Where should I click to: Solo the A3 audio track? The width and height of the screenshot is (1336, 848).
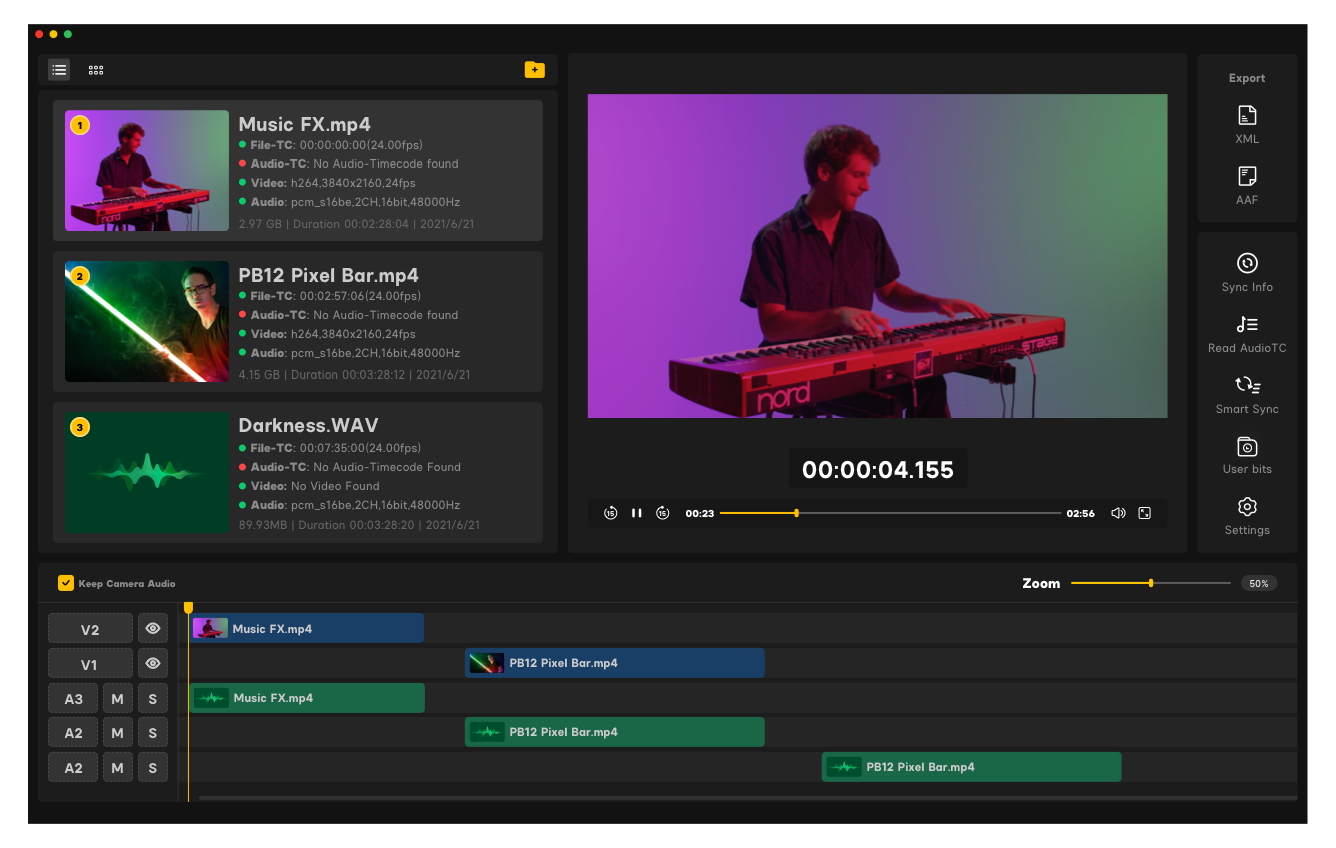153,699
